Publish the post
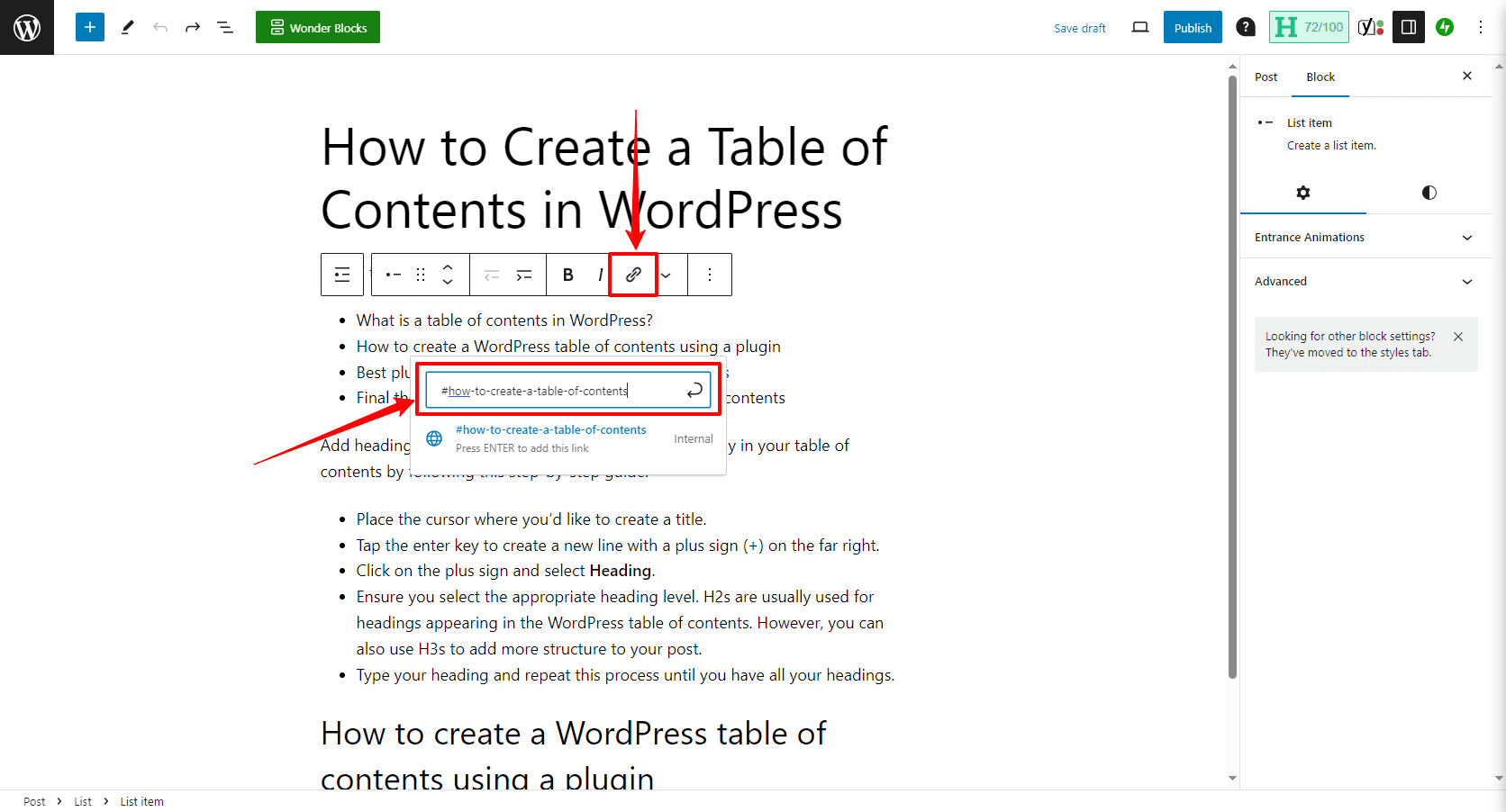Image resolution: width=1506 pixels, height=812 pixels. click(x=1193, y=27)
